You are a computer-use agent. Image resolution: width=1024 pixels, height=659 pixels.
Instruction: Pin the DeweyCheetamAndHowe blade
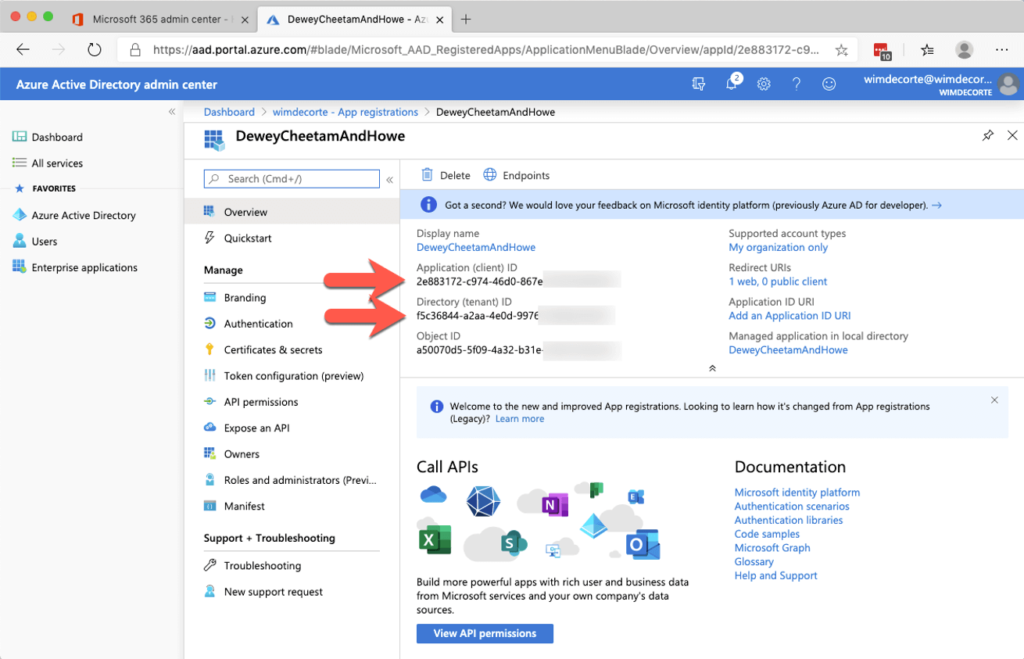coord(987,133)
